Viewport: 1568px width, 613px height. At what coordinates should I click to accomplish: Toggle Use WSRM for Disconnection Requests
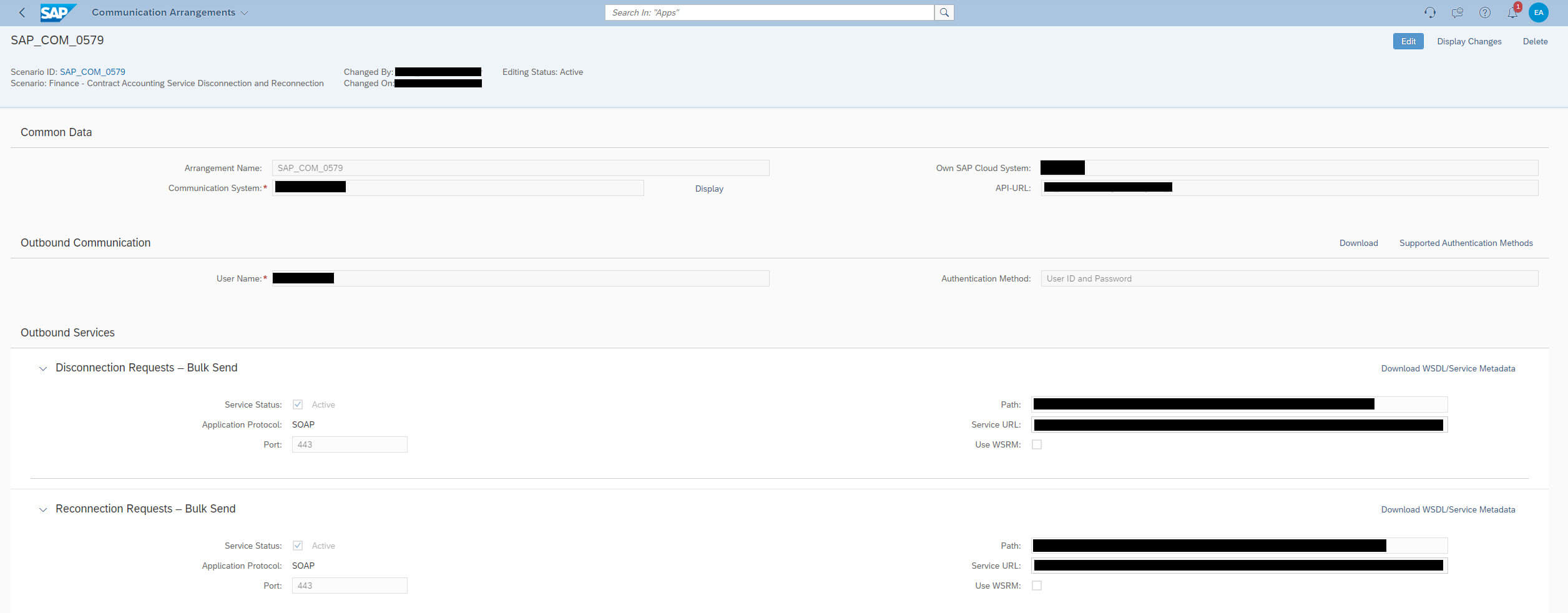(x=1037, y=444)
